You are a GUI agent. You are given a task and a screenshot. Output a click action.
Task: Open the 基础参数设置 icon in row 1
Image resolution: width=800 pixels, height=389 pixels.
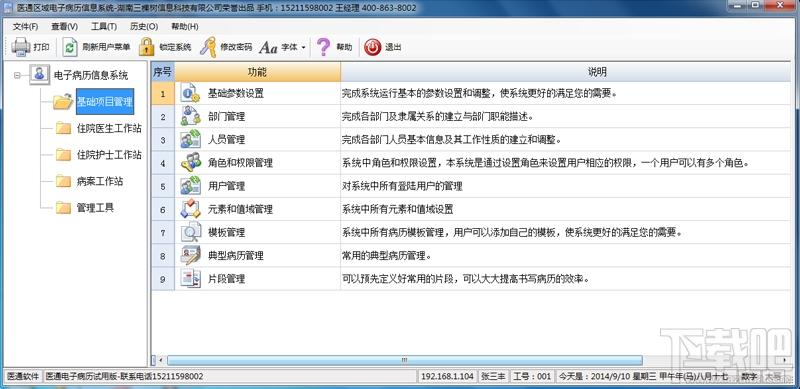tap(190, 93)
